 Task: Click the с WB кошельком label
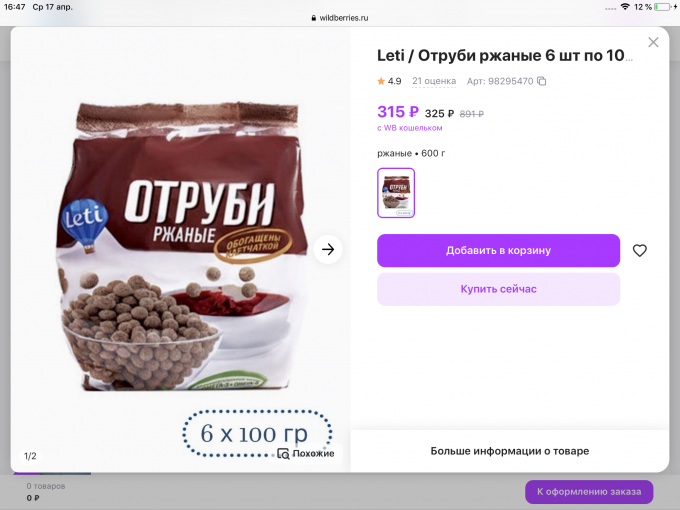(x=410, y=128)
